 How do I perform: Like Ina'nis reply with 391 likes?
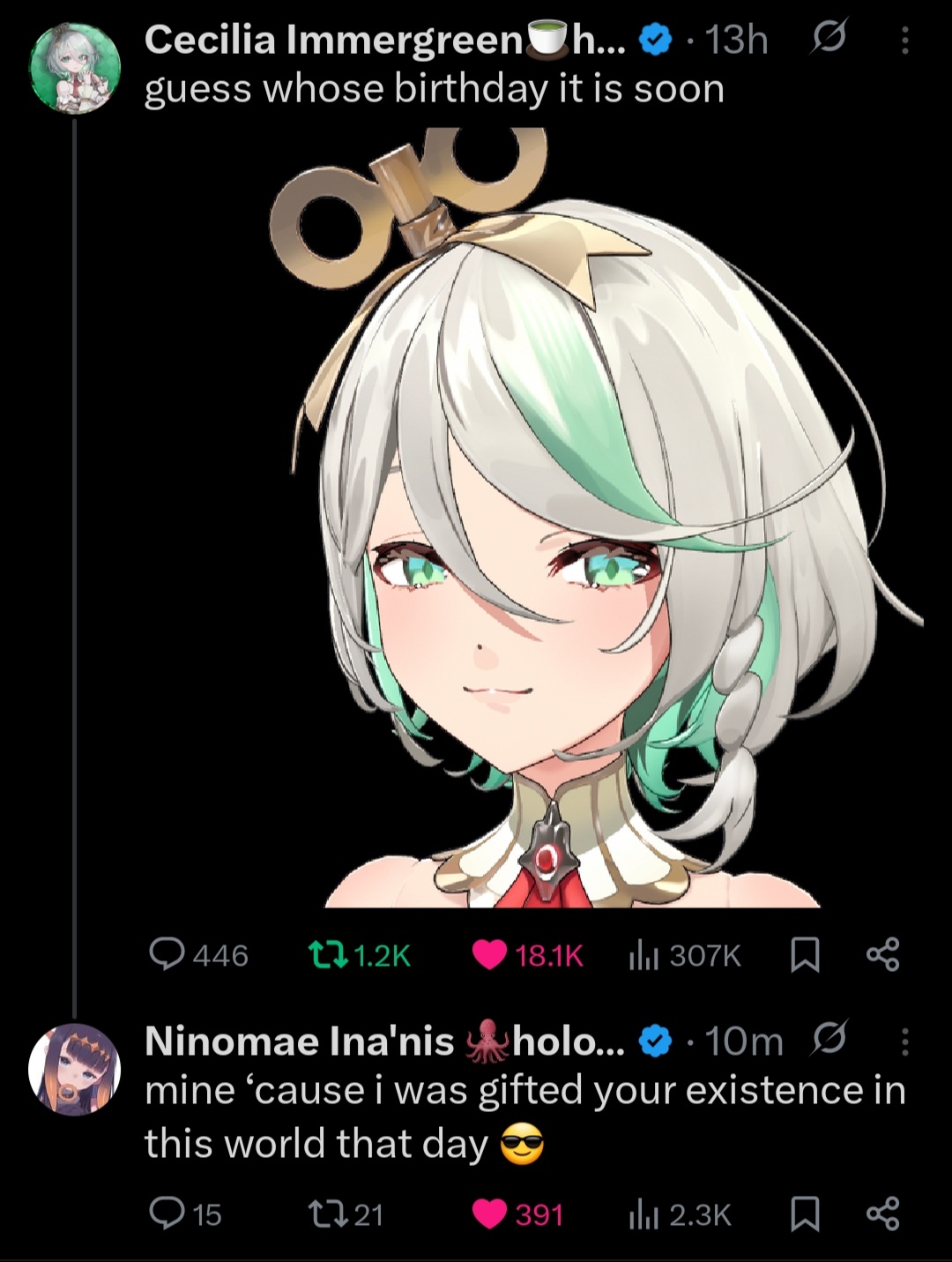coord(489,1214)
